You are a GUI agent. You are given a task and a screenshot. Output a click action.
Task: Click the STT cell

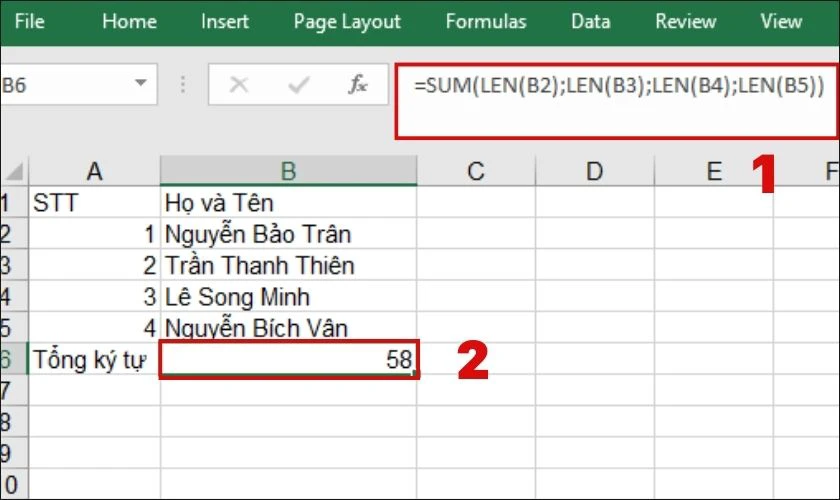(94, 202)
